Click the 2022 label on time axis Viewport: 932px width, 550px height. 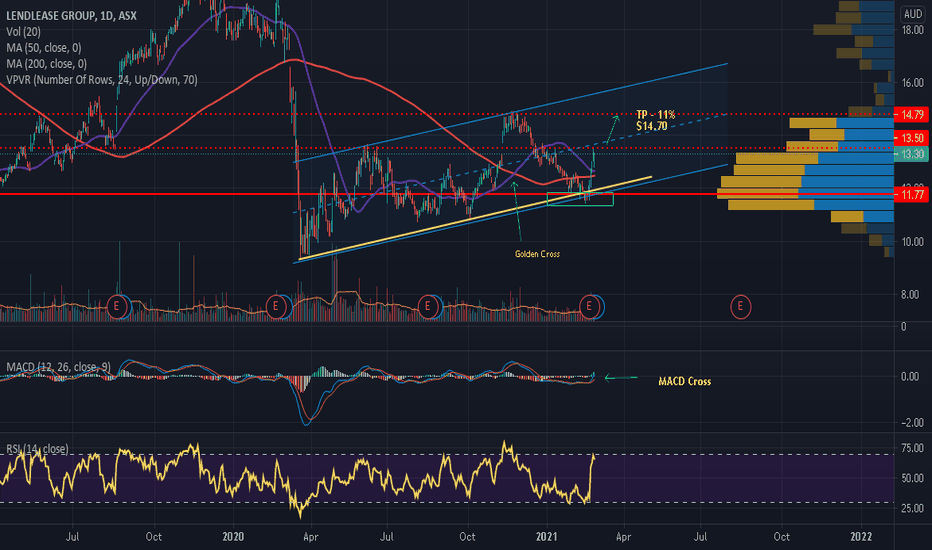point(861,537)
